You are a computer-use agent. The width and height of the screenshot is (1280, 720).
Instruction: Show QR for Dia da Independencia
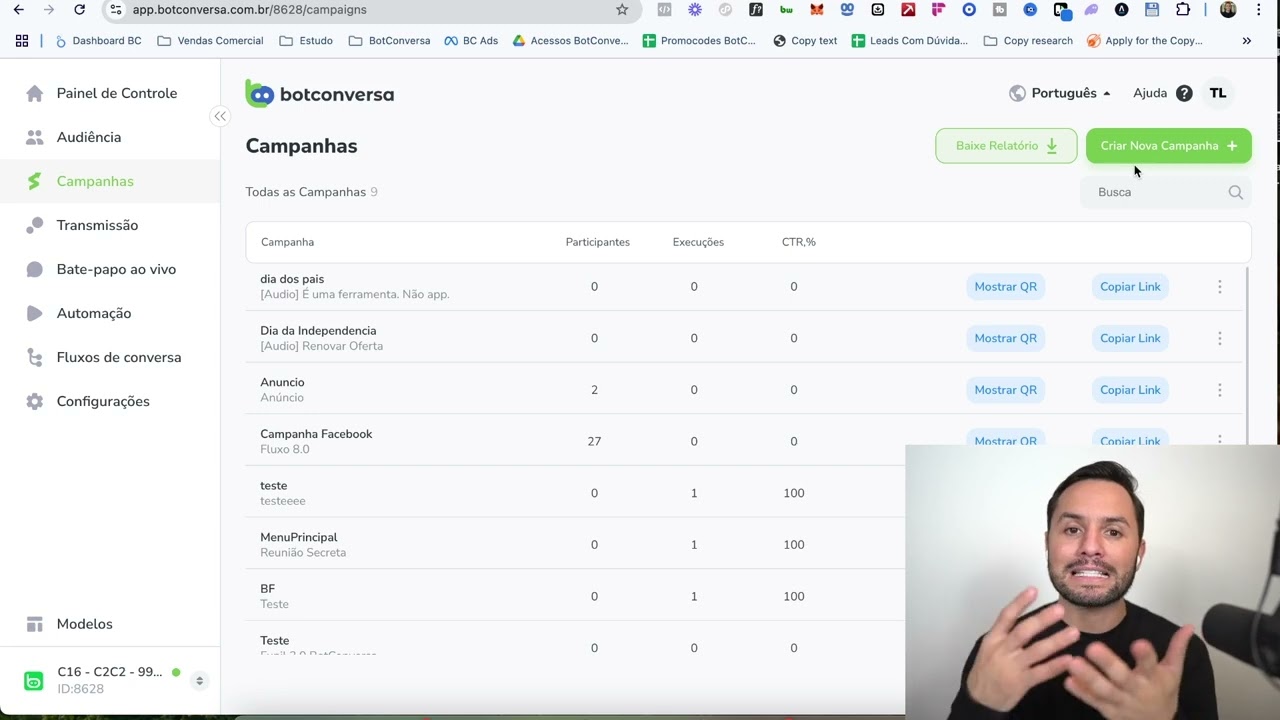1005,338
